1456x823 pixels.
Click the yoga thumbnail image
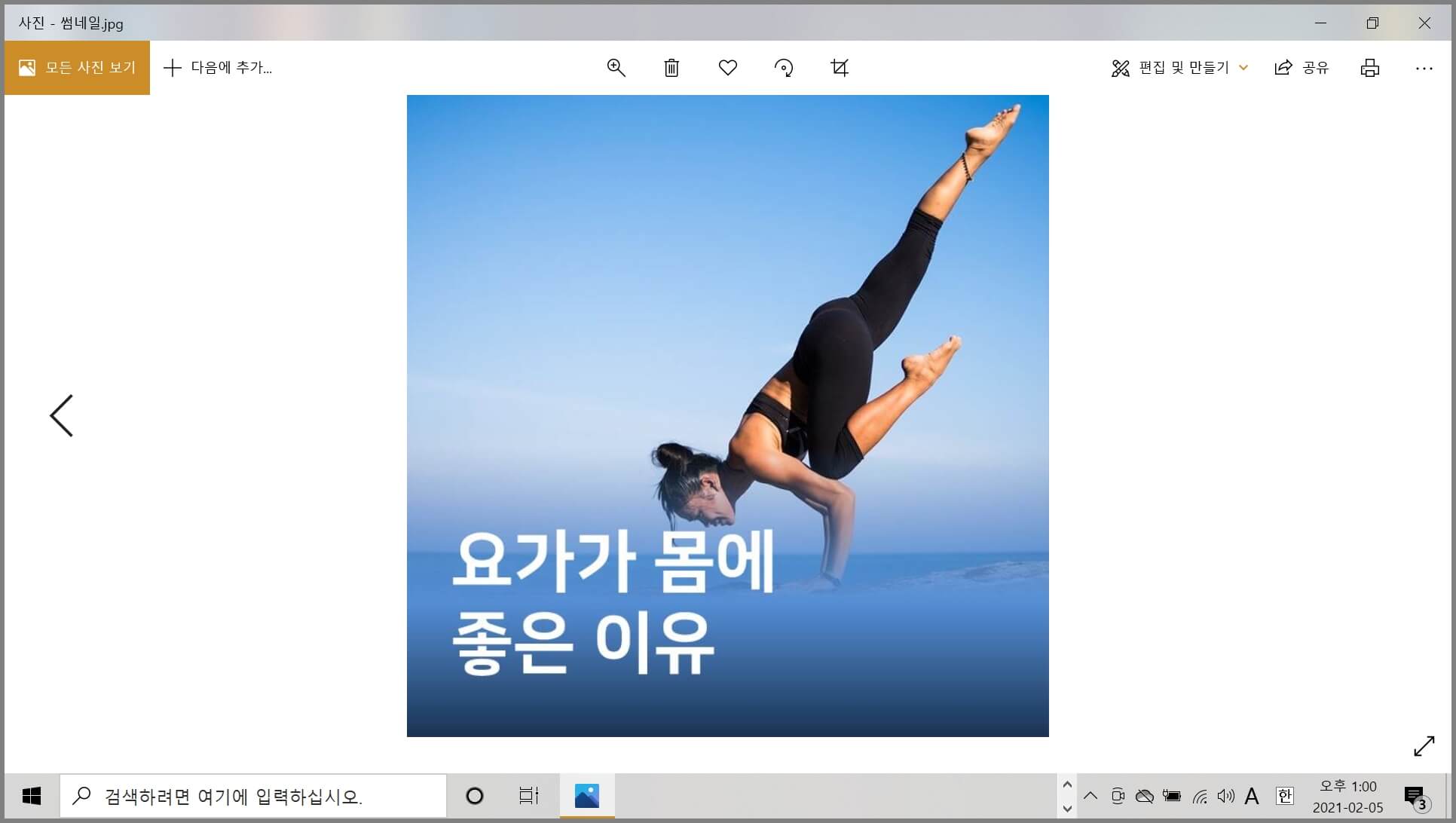tap(727, 415)
